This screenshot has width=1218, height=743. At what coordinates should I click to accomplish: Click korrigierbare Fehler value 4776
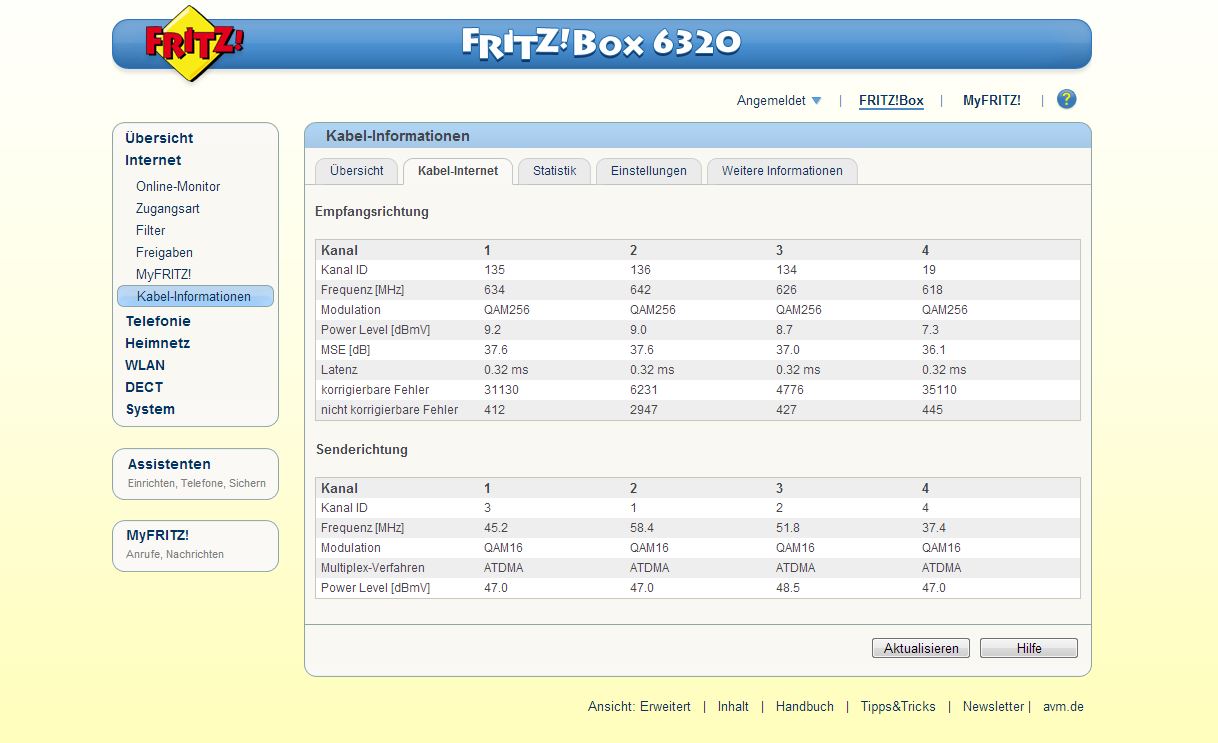click(x=790, y=390)
